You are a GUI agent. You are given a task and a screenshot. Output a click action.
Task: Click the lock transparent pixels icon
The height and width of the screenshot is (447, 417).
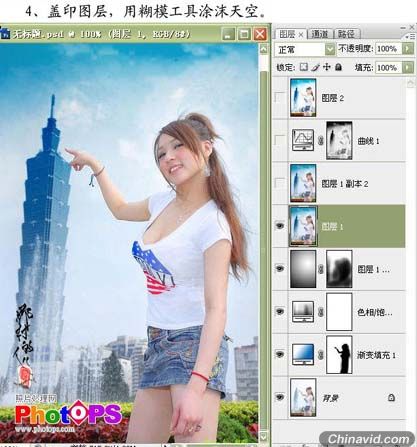click(x=303, y=67)
